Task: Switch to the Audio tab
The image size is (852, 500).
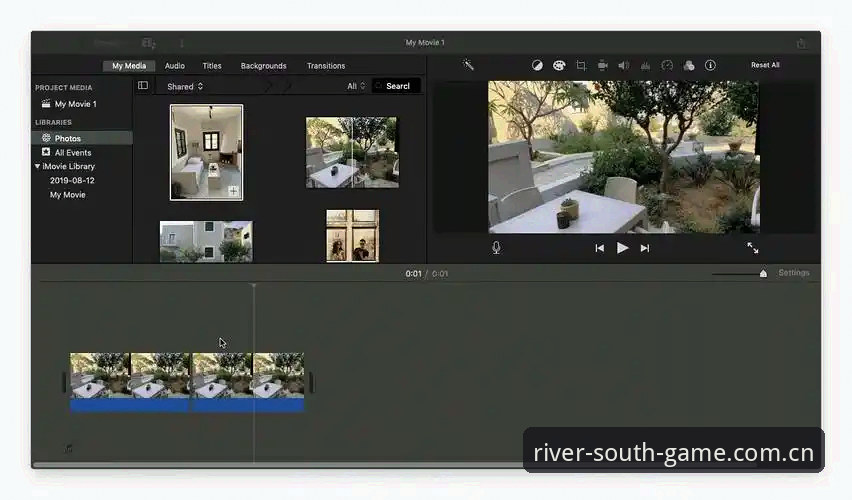Action: (x=174, y=66)
